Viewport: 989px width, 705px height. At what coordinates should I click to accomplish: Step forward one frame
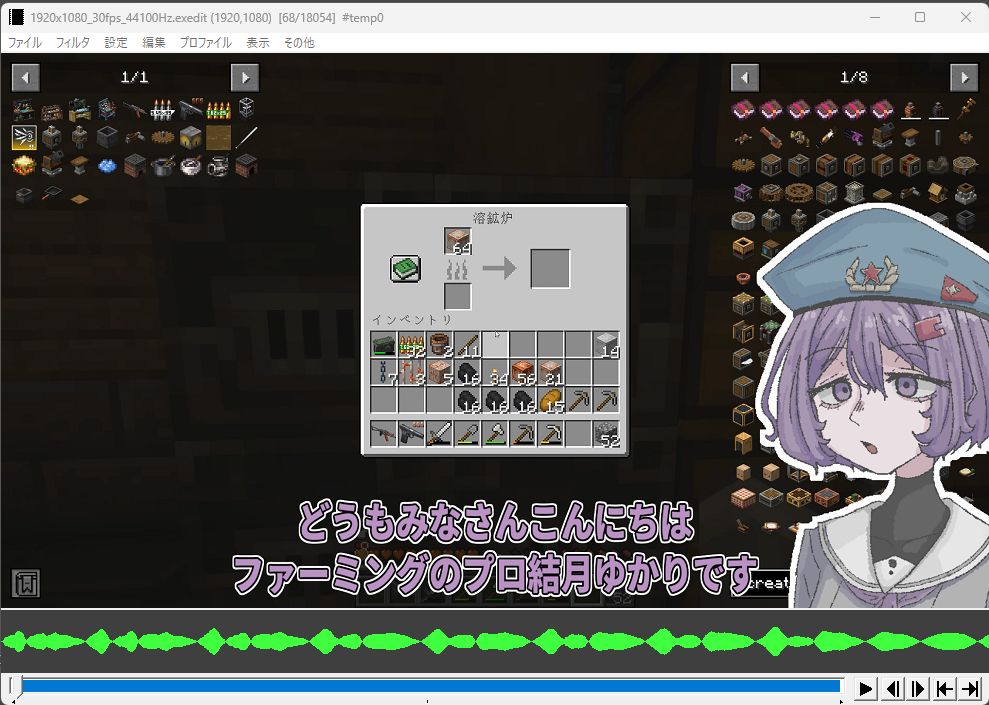click(918, 689)
